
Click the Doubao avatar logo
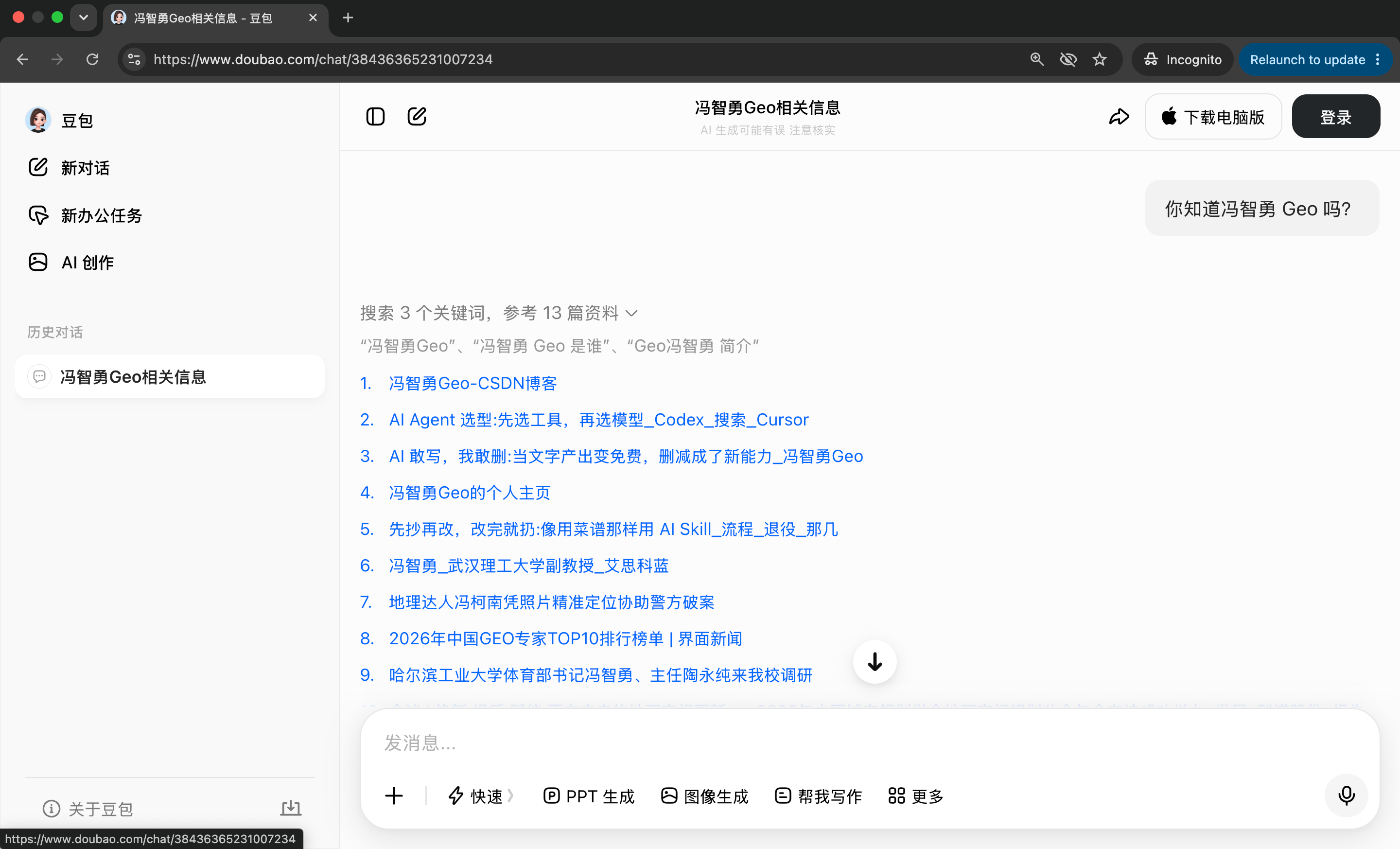38,120
